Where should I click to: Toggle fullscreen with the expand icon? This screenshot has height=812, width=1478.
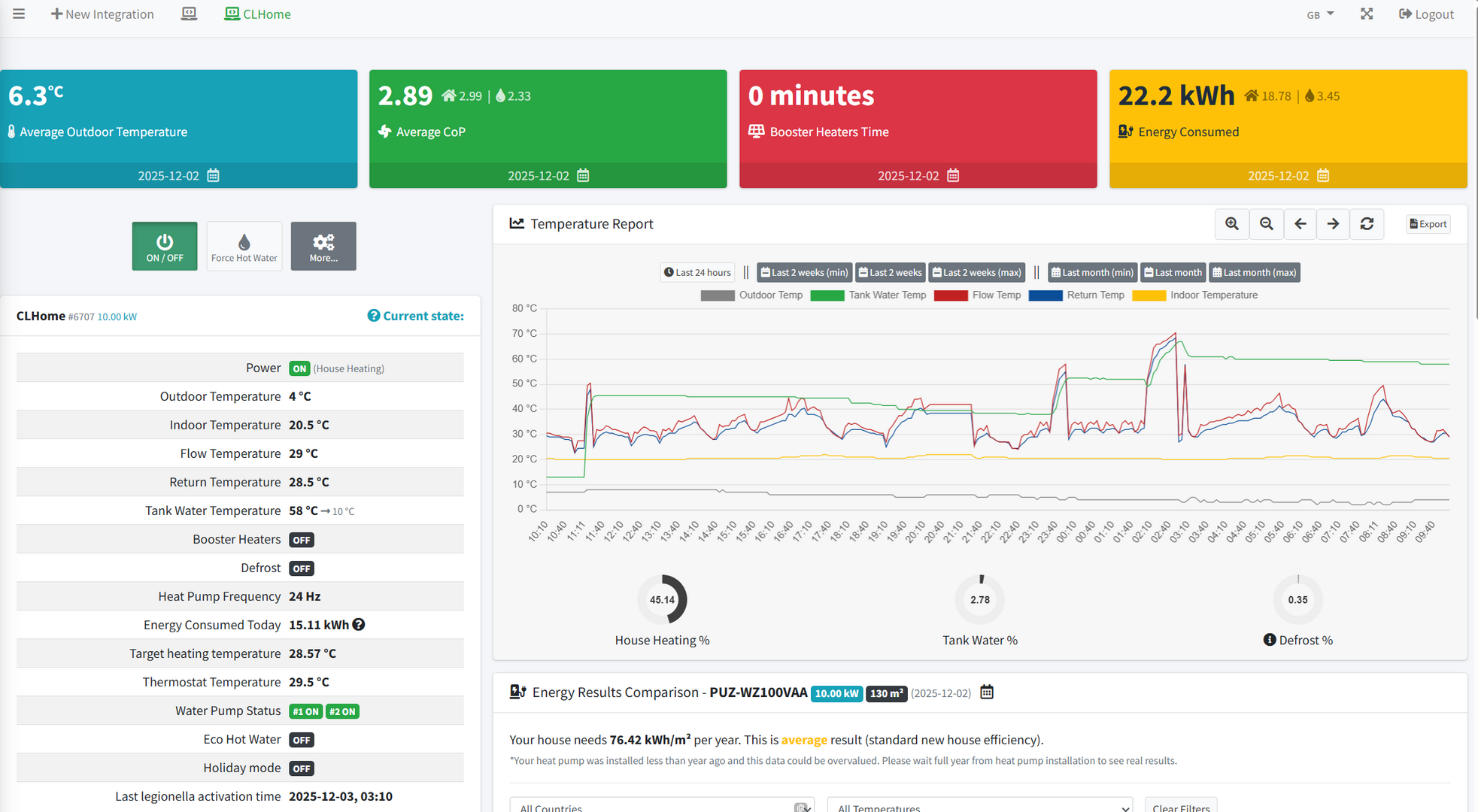coord(1367,14)
